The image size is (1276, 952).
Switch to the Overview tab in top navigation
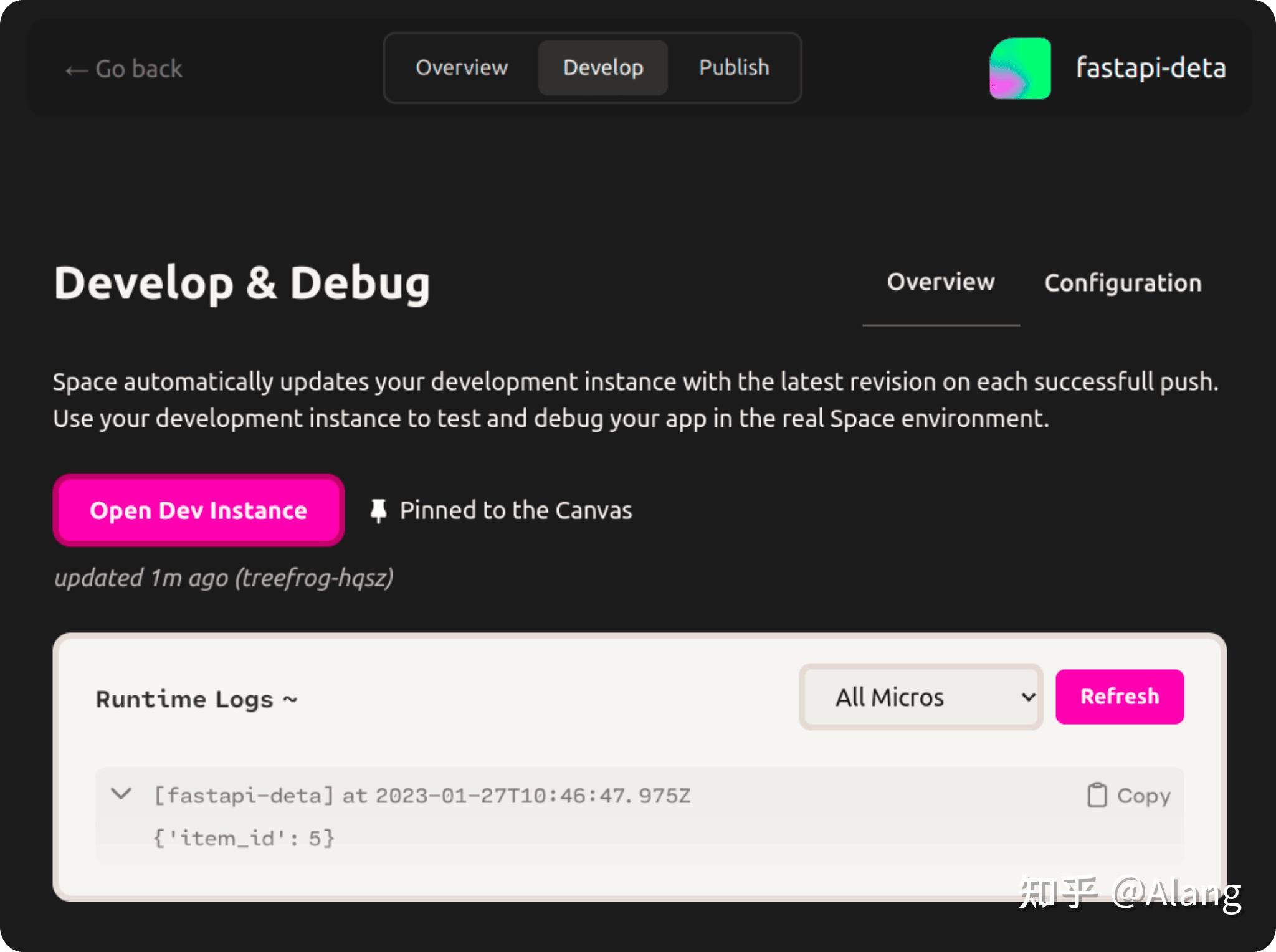tap(462, 67)
